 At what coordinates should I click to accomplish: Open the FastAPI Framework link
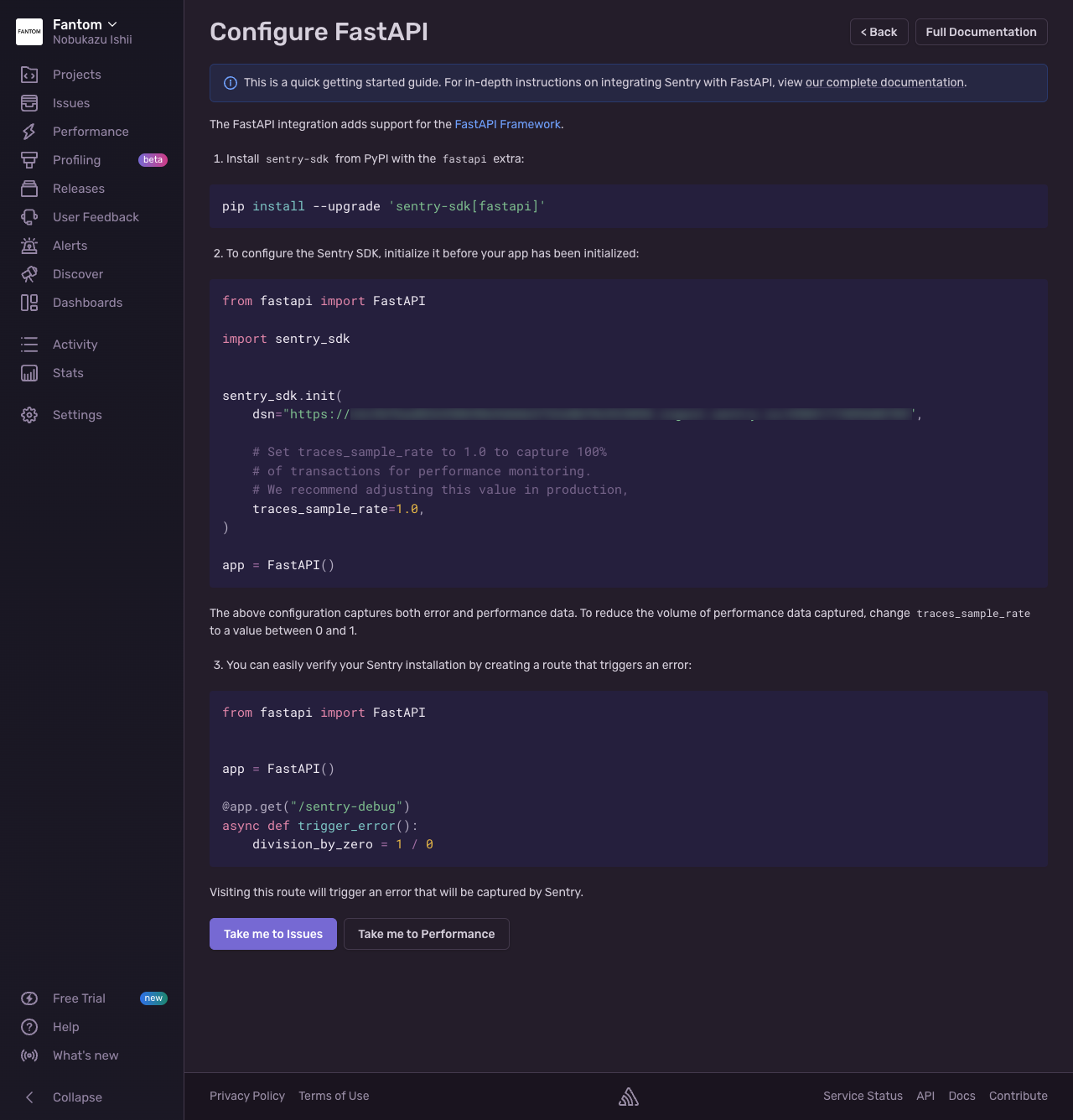coord(507,124)
